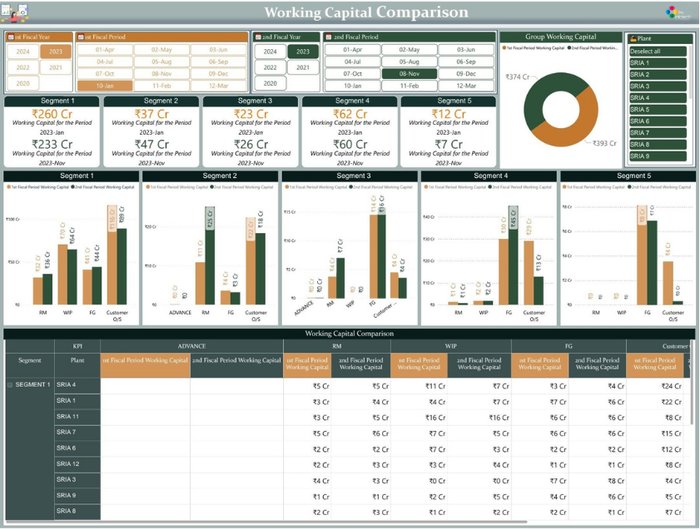700x530 pixels.
Task: Click the ADVANCE column group header in the table
Action: (x=192, y=346)
